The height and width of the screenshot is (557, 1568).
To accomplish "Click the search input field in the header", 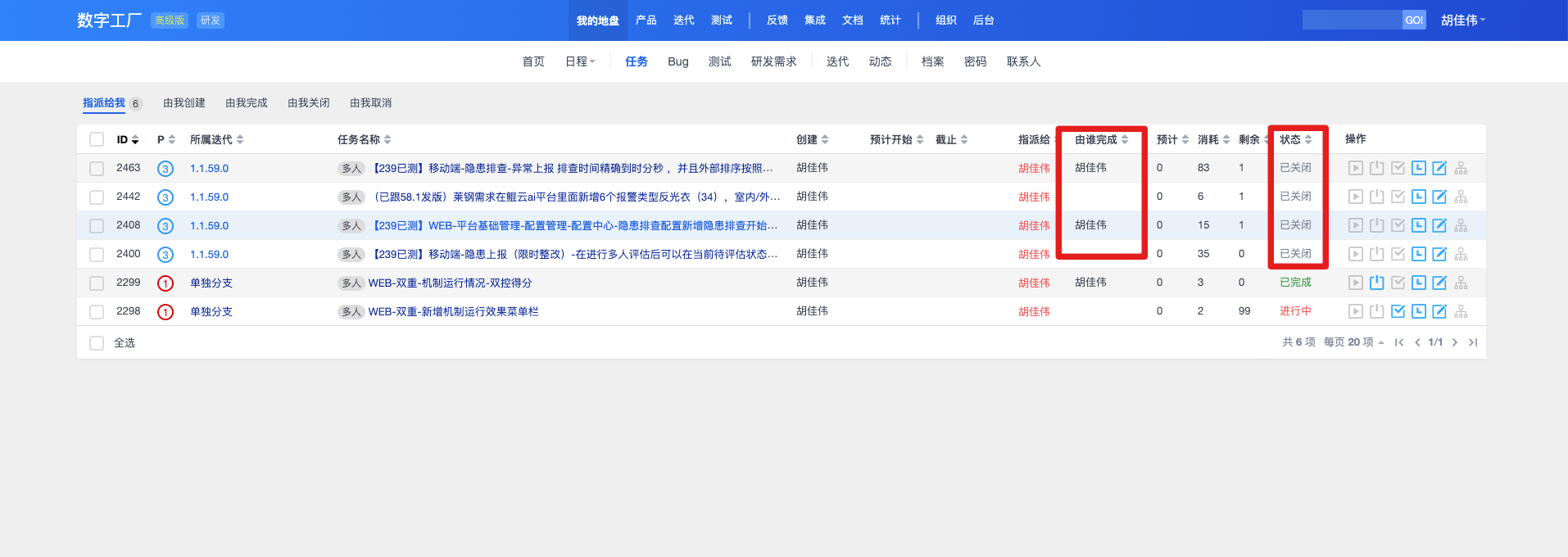I will (1351, 20).
